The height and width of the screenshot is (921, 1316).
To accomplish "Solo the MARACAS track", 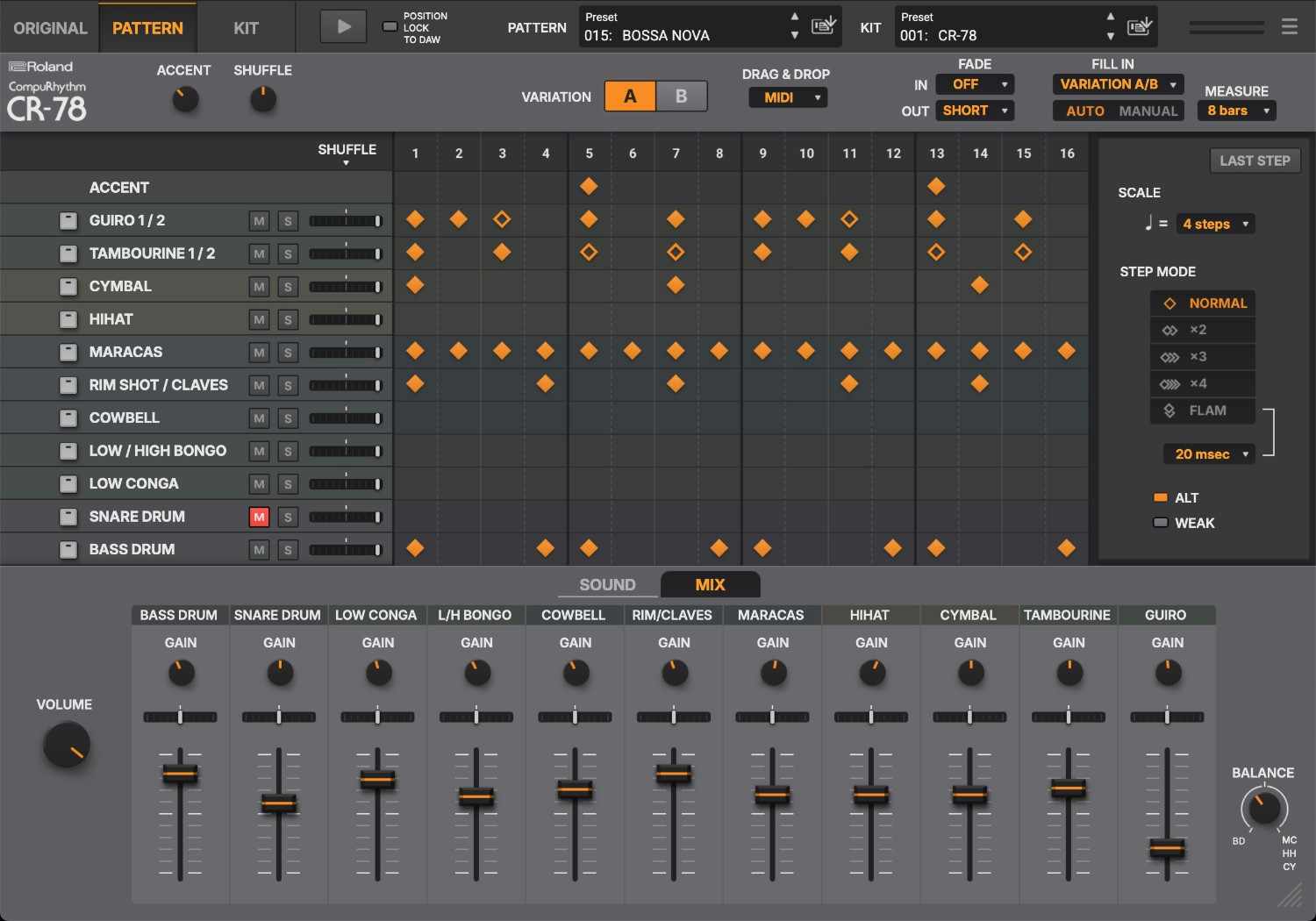I will (288, 352).
